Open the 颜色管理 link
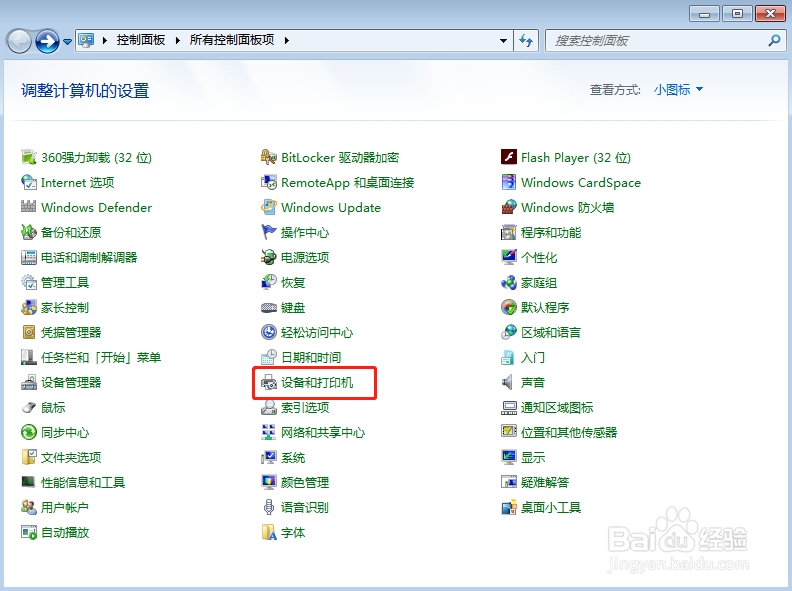The image size is (792, 591). (x=305, y=482)
